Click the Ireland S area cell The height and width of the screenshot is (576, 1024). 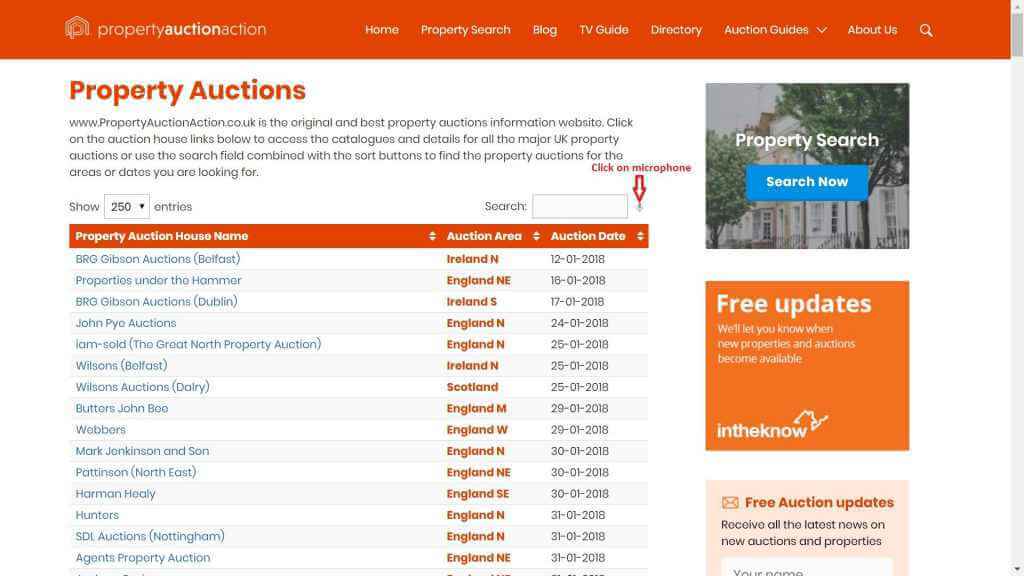pos(472,302)
